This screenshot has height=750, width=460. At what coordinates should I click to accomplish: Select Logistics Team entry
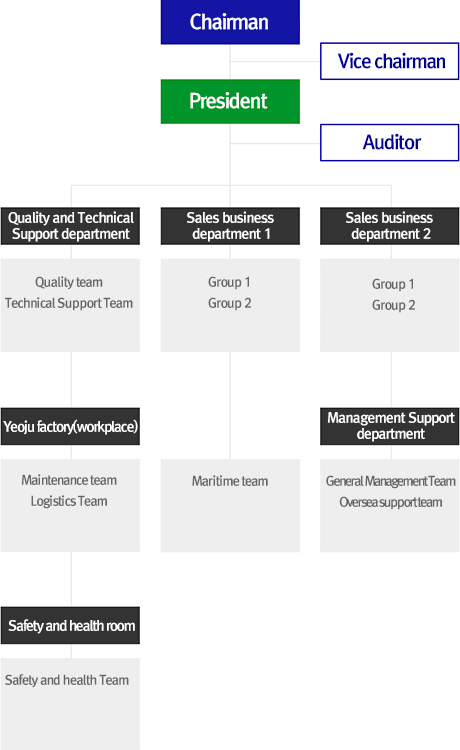pyautogui.click(x=69, y=501)
